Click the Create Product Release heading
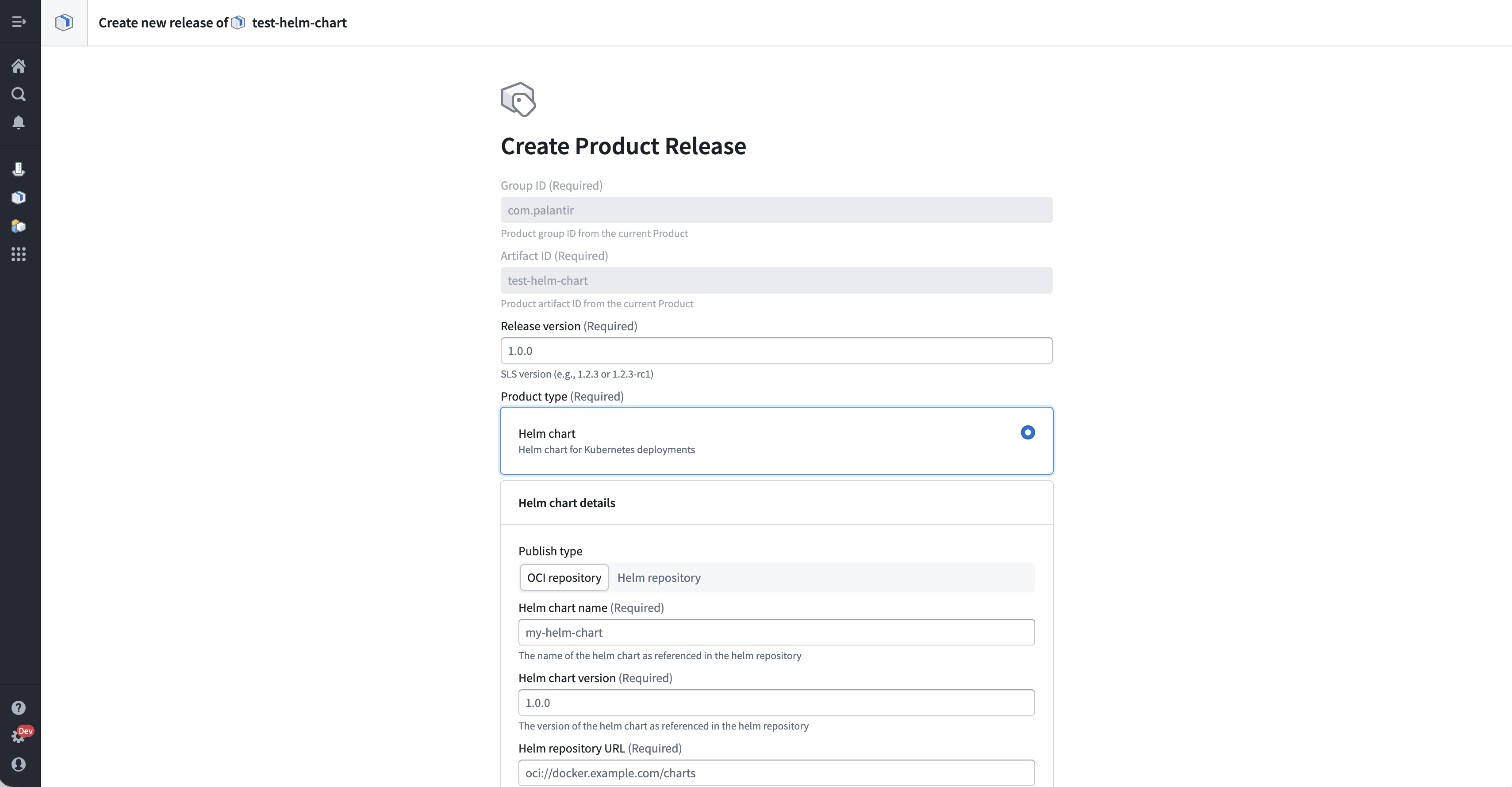1512x787 pixels. pyautogui.click(x=623, y=146)
